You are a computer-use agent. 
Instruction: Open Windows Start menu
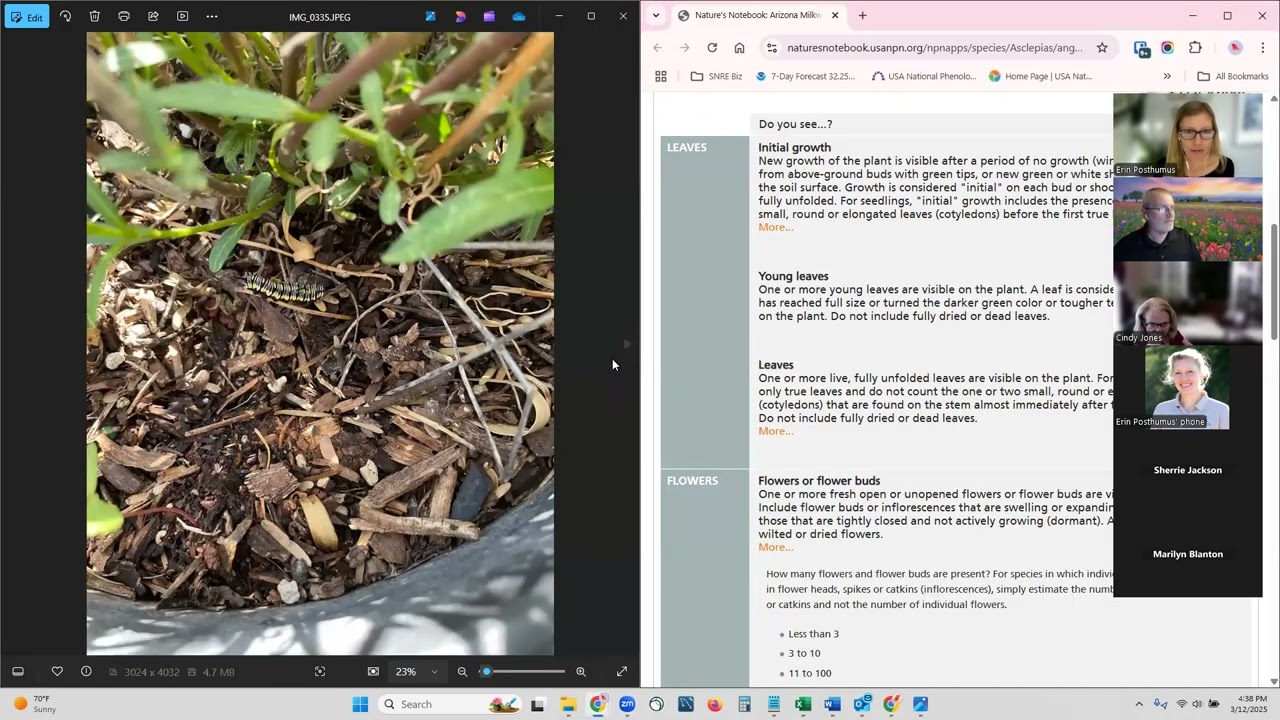pos(360,704)
